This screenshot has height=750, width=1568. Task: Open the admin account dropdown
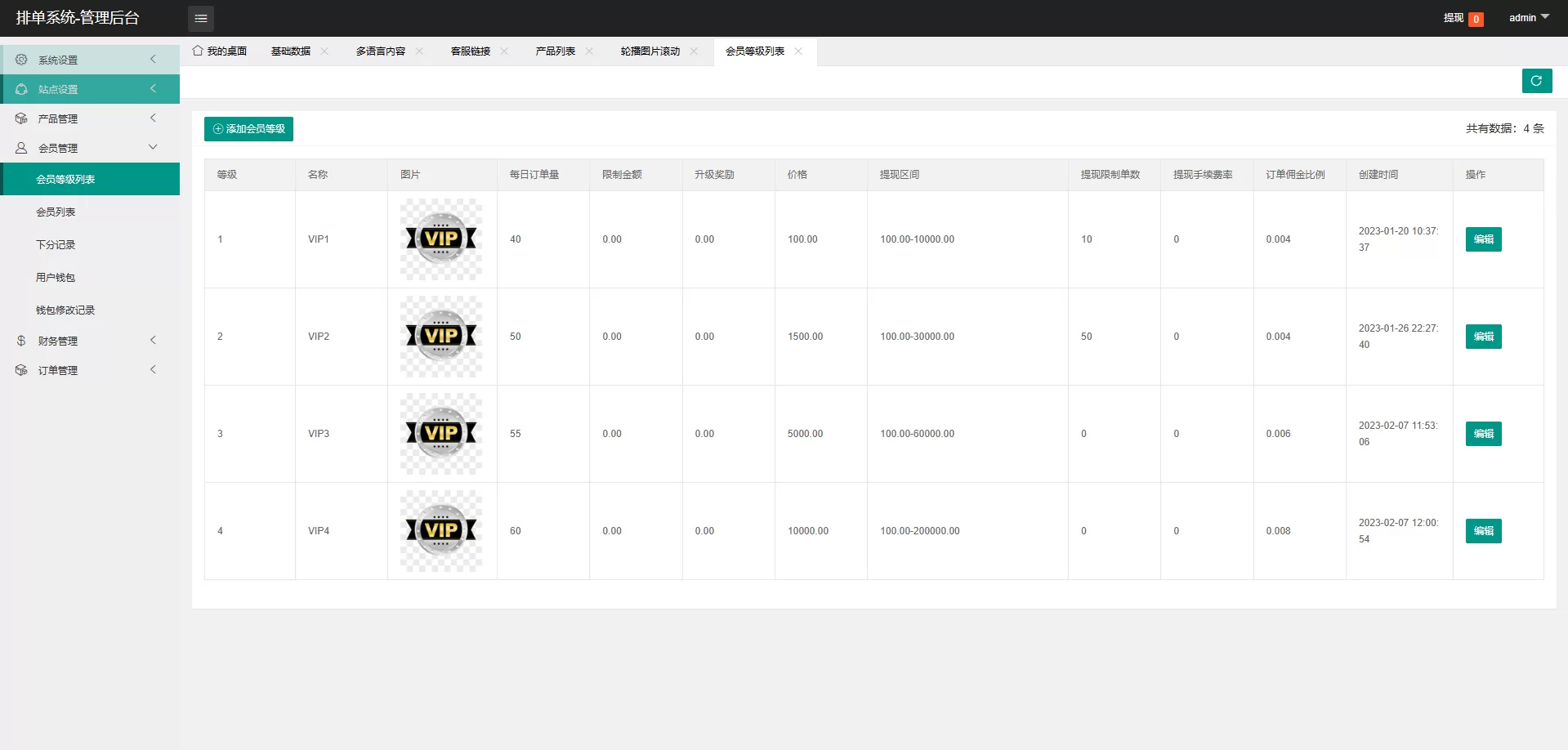tap(1528, 18)
